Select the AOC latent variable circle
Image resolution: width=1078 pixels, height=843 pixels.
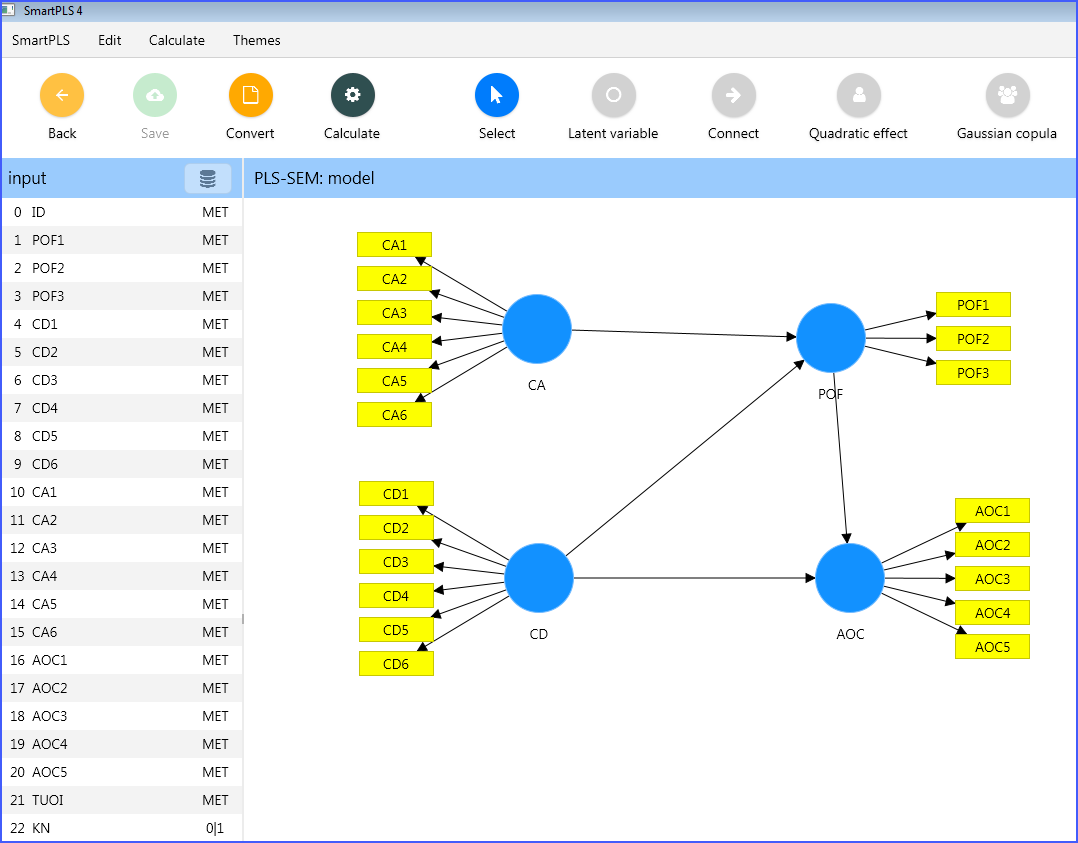(x=850, y=578)
